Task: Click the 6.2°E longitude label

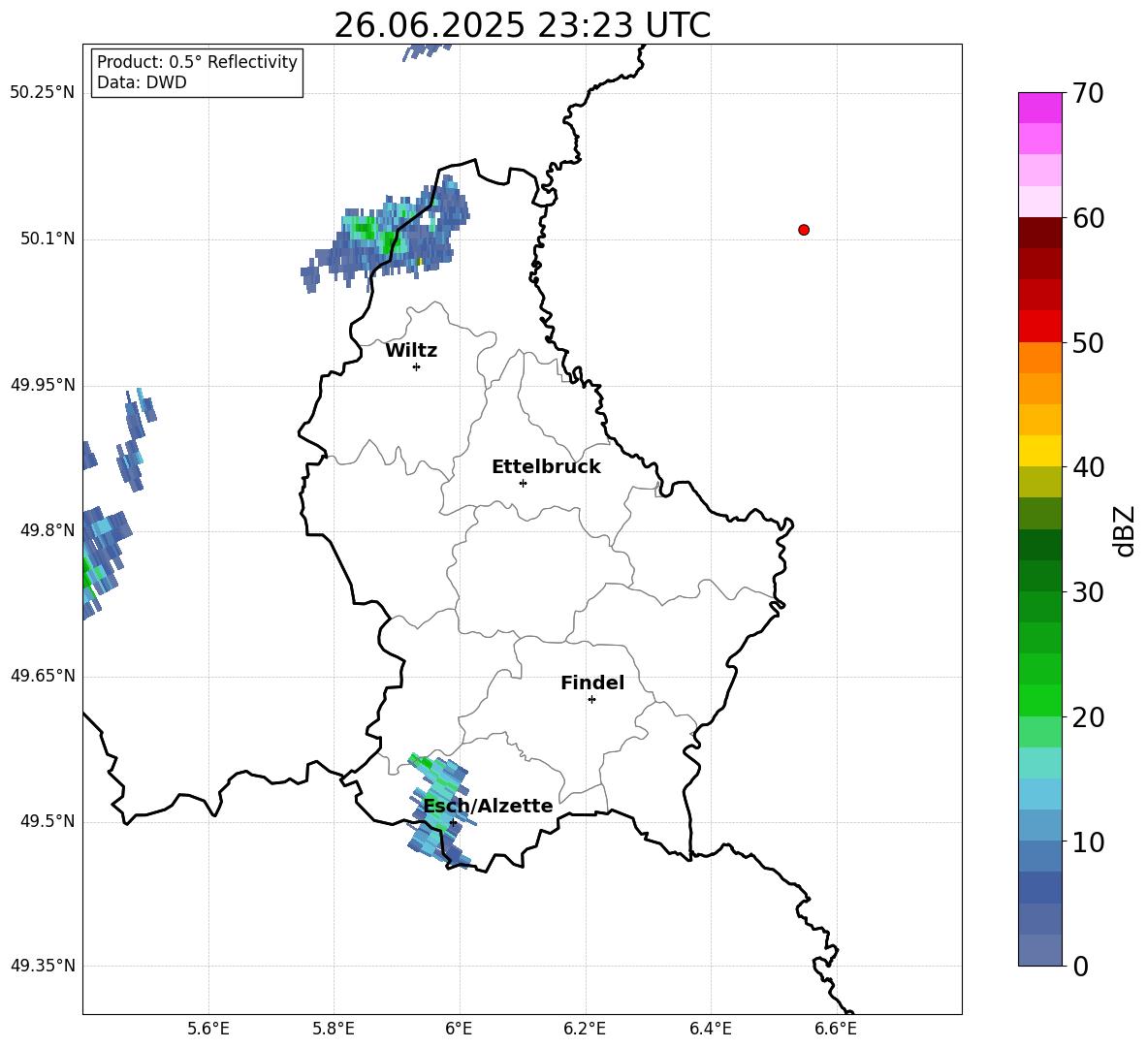Action: pyautogui.click(x=585, y=1029)
